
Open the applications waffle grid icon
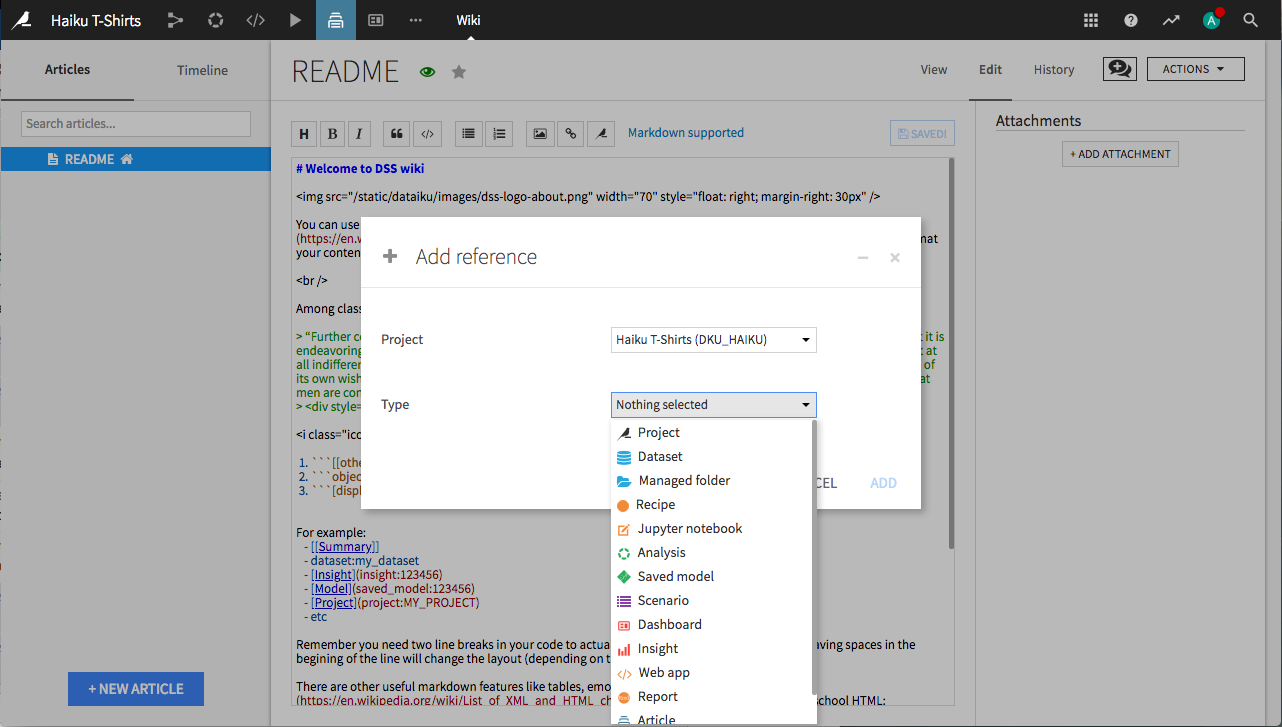click(1090, 19)
